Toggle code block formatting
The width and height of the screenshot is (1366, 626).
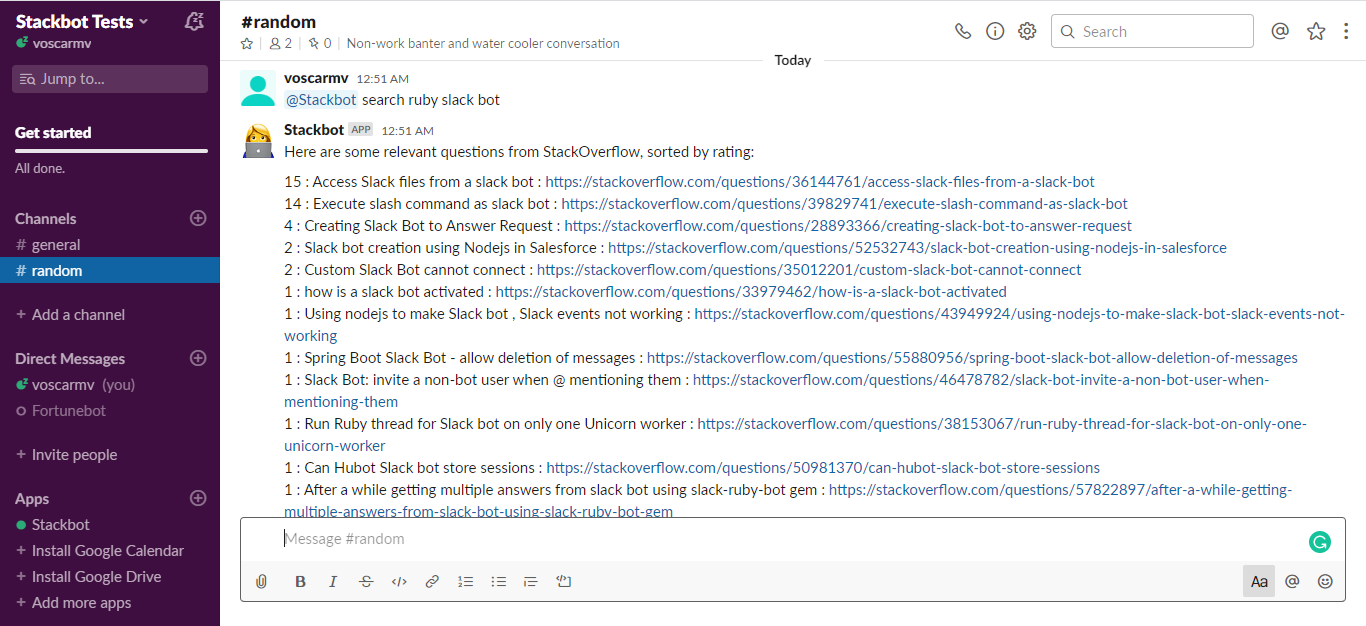(564, 581)
